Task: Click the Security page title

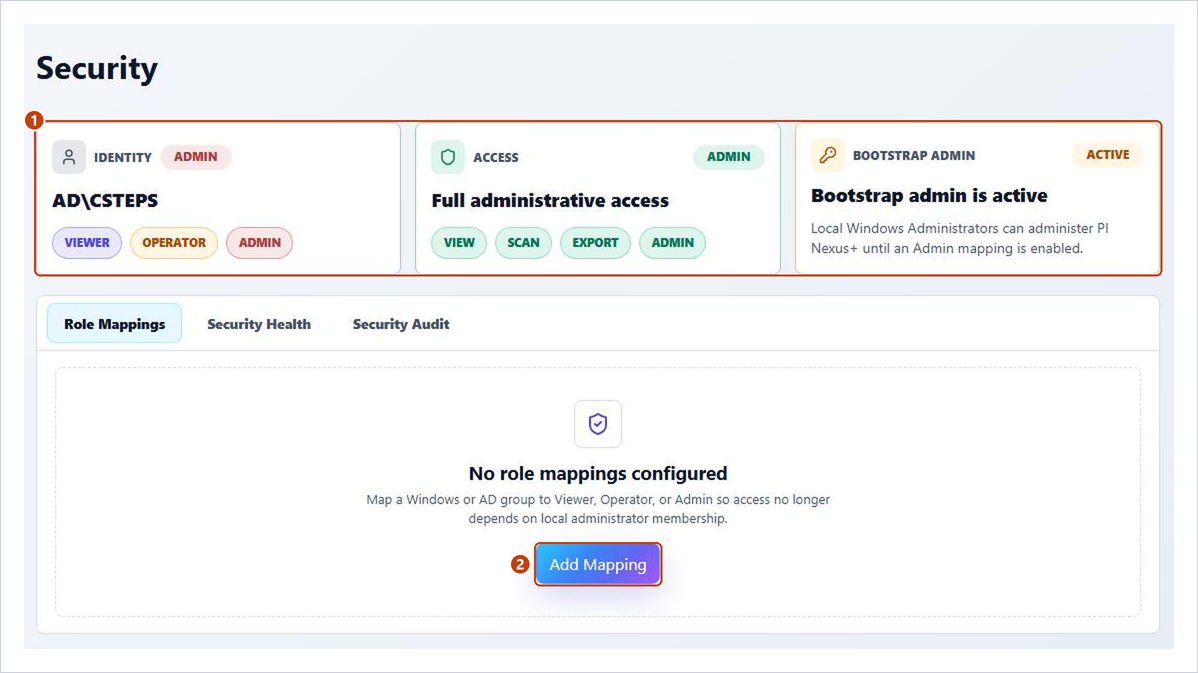Action: pos(97,69)
